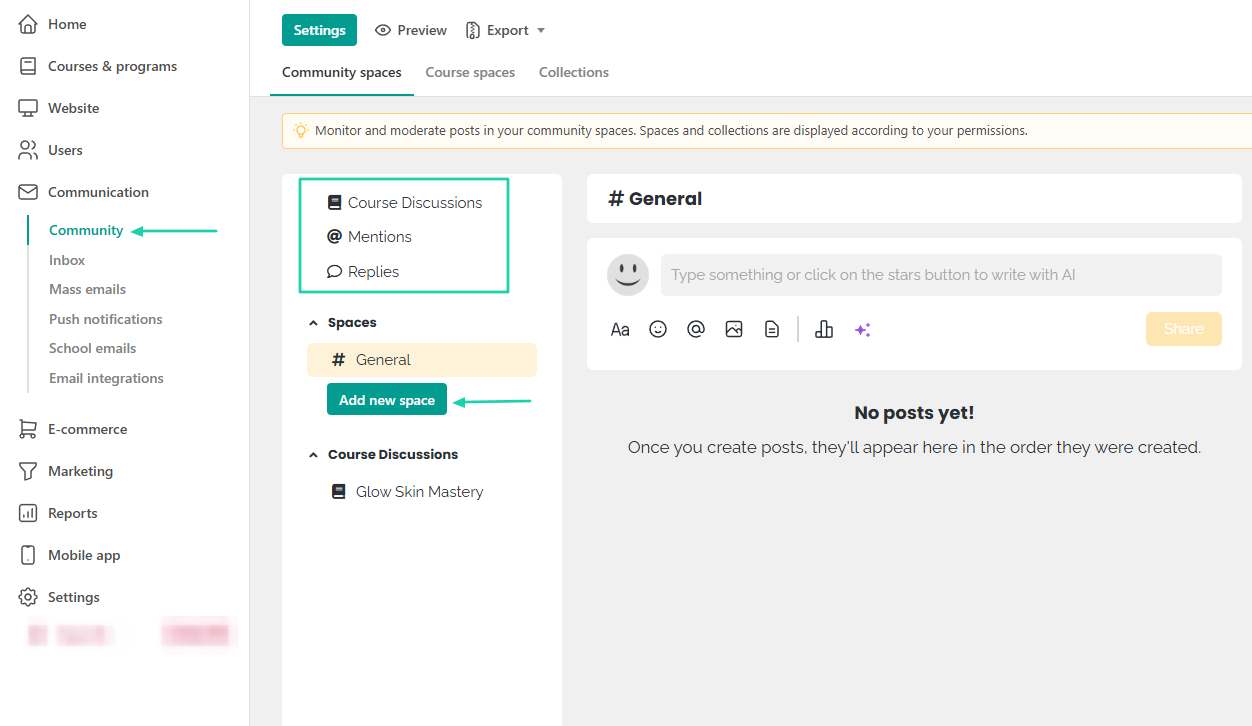Open the Marketing section
Screen dimensions: 1252x726
[80, 471]
